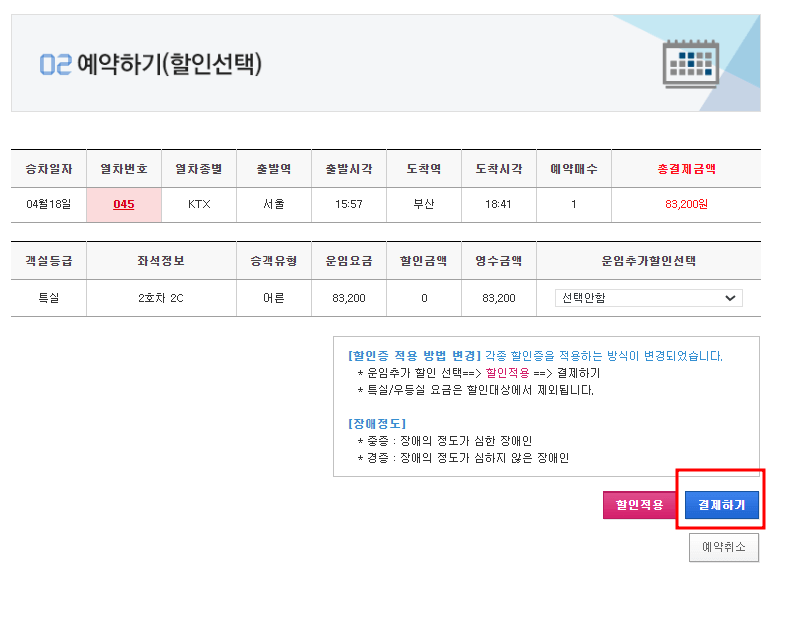Click the 예약매수 value 1 cell
The height and width of the screenshot is (625, 785).
coord(574,204)
